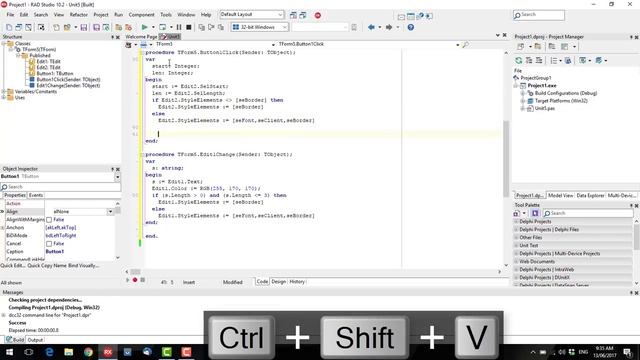Click Run Without Debugging icon

click(162, 27)
